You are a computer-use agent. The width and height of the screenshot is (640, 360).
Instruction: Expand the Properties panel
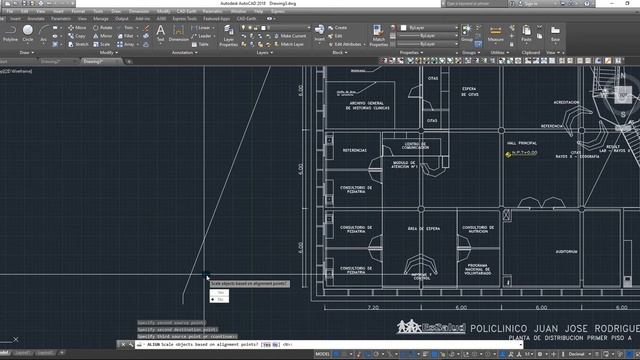pos(411,52)
